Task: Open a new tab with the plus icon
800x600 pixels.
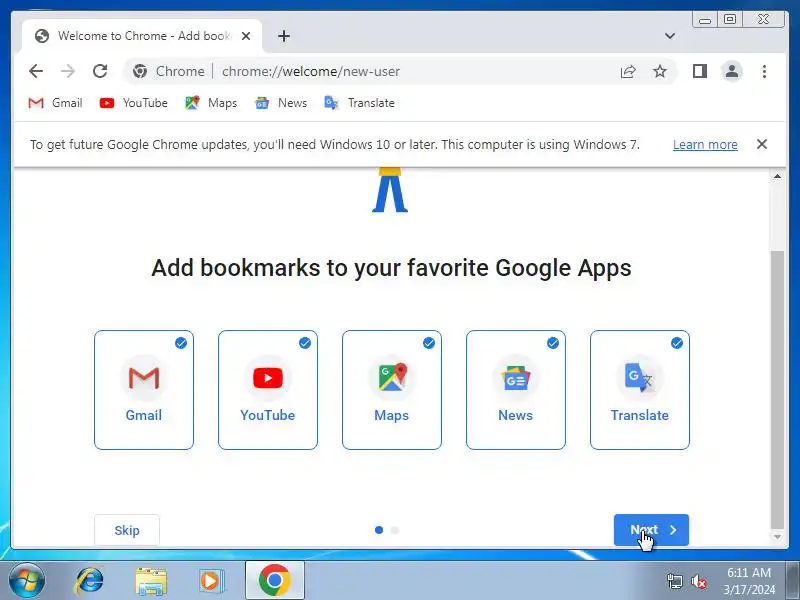Action: [284, 36]
